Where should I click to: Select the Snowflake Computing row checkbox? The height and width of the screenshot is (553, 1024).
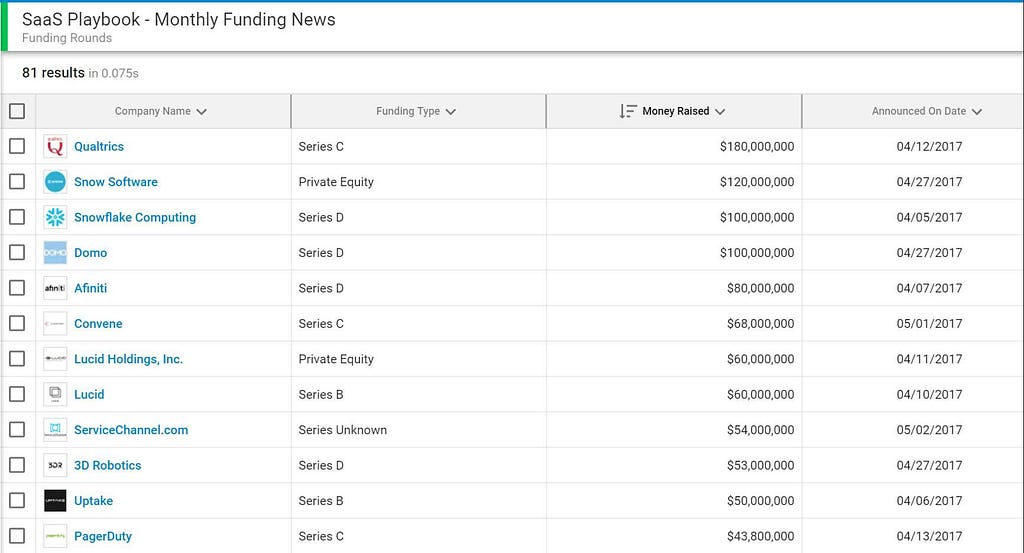click(17, 217)
